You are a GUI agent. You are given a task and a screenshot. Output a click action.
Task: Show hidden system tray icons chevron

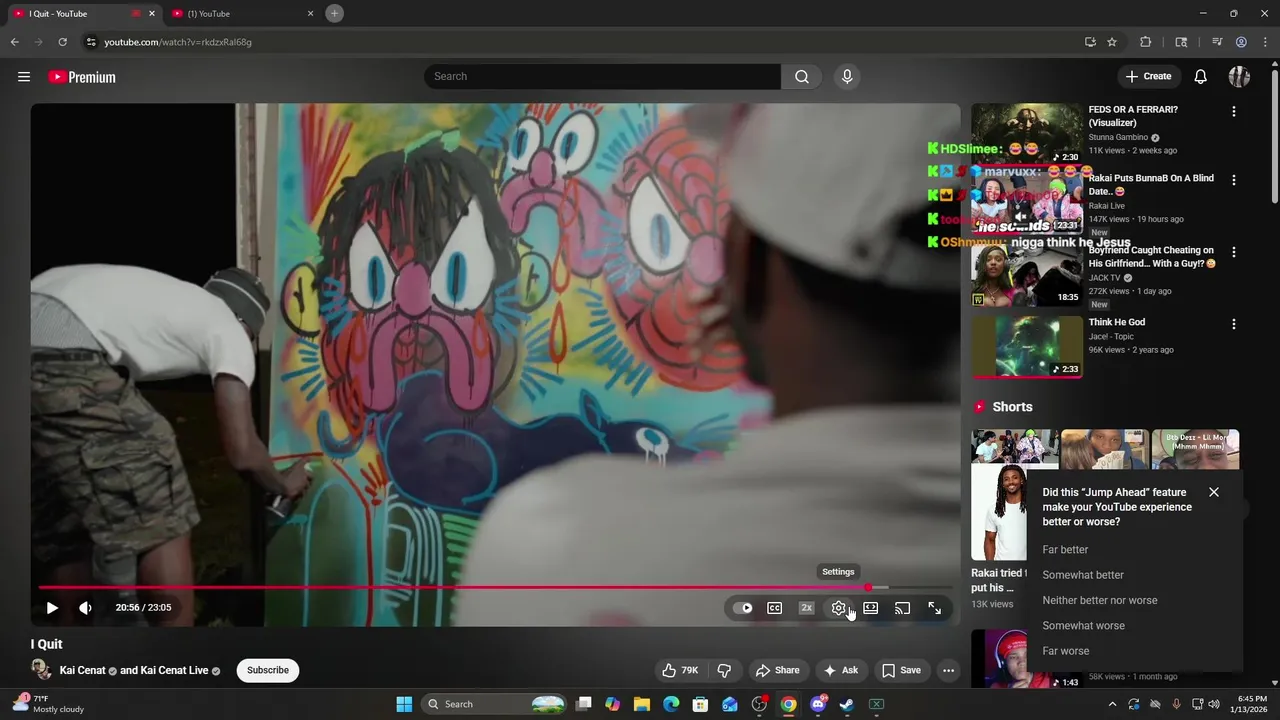[x=1112, y=704]
